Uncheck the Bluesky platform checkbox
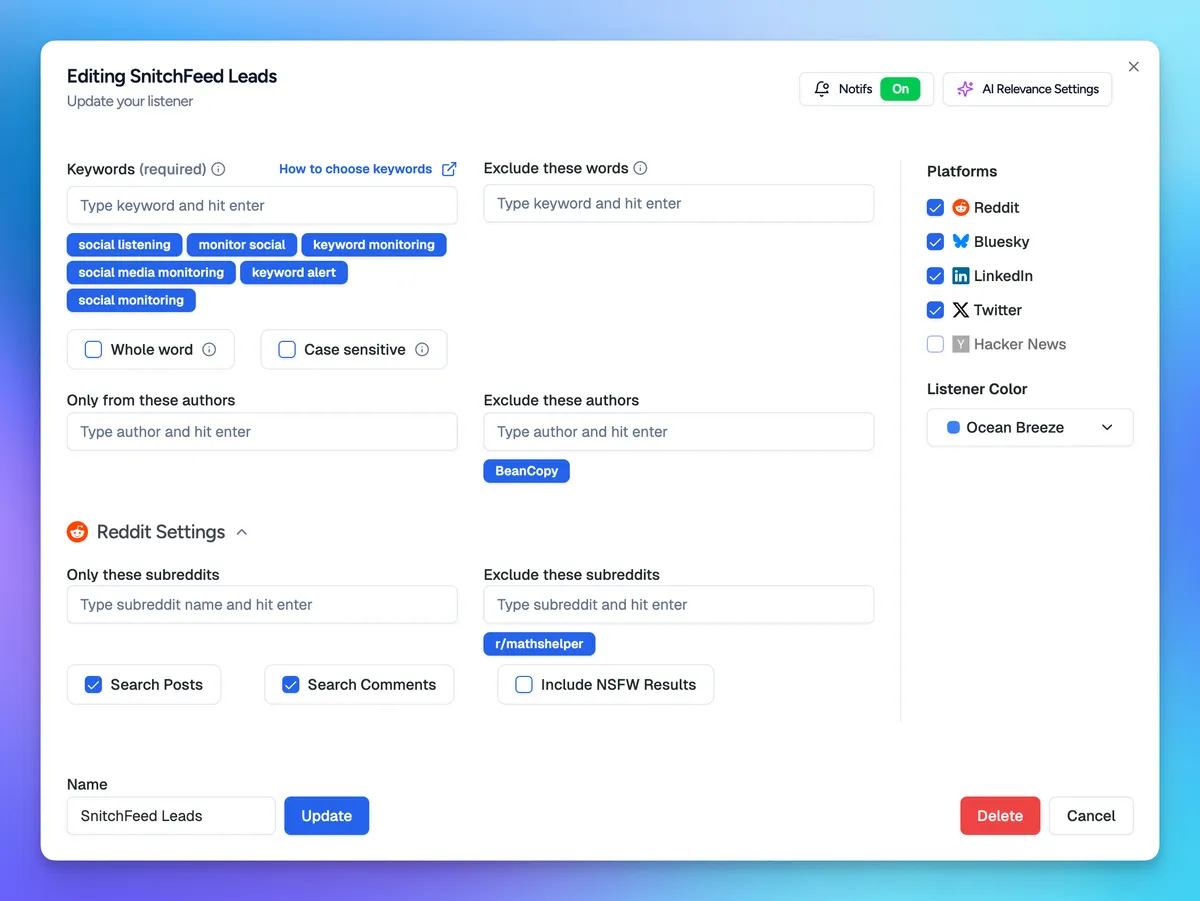Viewport: 1200px width, 901px height. pyautogui.click(x=935, y=242)
